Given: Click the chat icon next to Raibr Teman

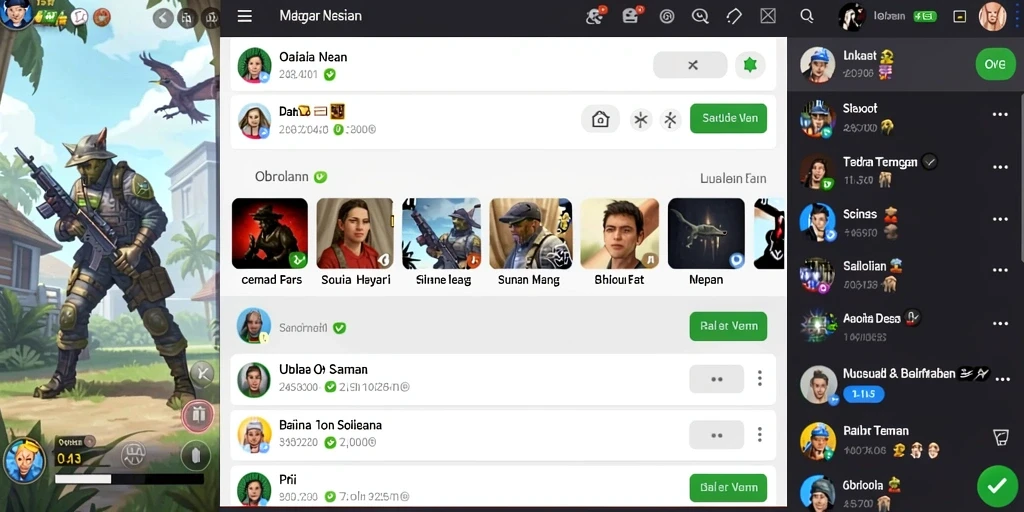Looking at the screenshot, I should [1000, 438].
